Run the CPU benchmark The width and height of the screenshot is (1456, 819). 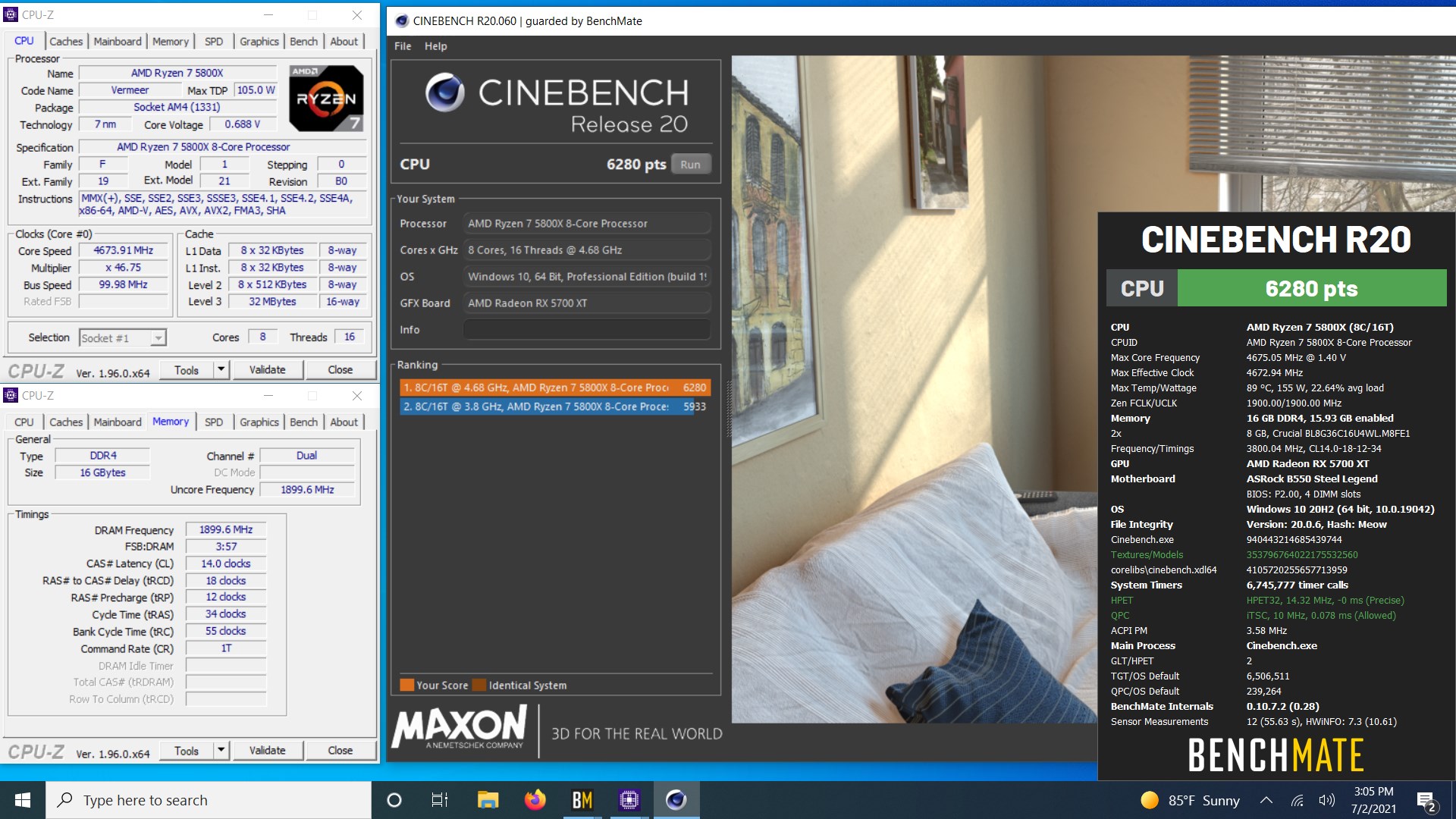(x=690, y=165)
